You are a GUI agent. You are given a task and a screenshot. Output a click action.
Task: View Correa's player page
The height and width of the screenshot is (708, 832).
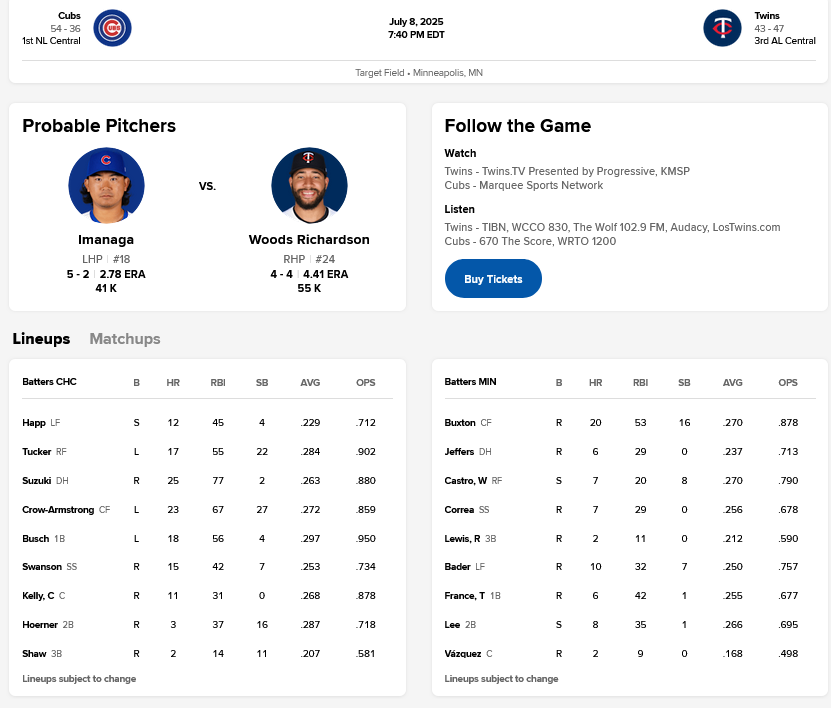(459, 510)
